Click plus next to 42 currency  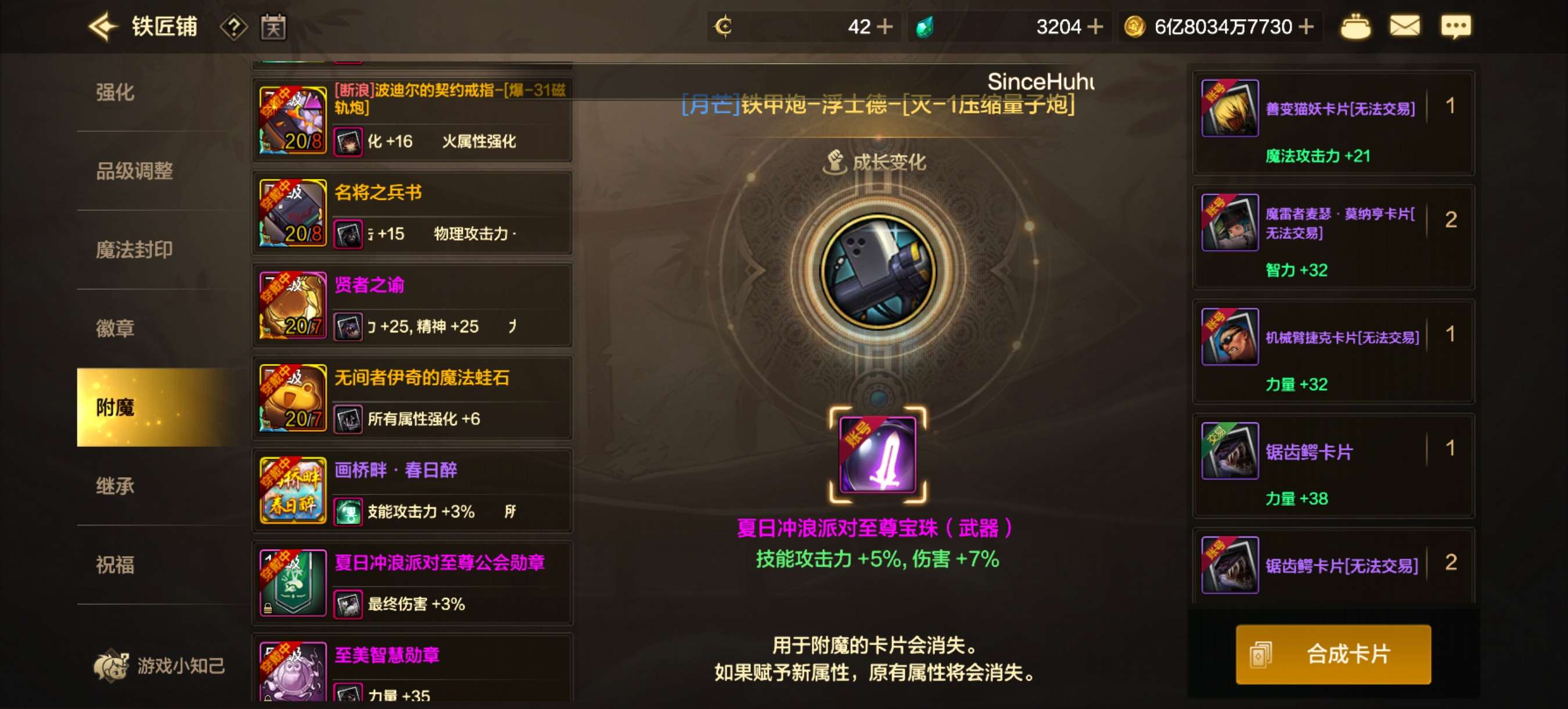[x=884, y=27]
